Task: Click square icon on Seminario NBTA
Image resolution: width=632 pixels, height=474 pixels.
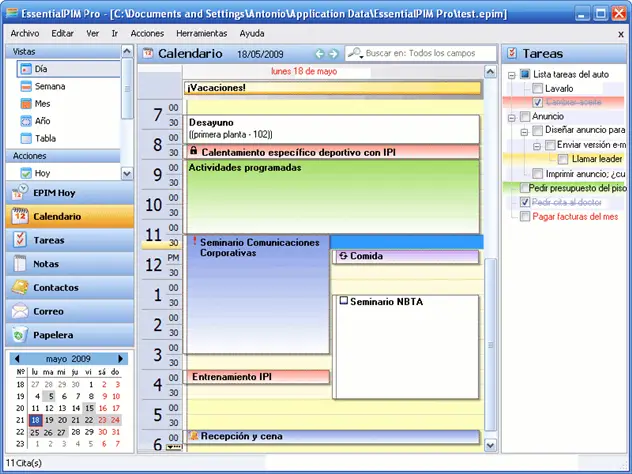Action: pos(343,300)
